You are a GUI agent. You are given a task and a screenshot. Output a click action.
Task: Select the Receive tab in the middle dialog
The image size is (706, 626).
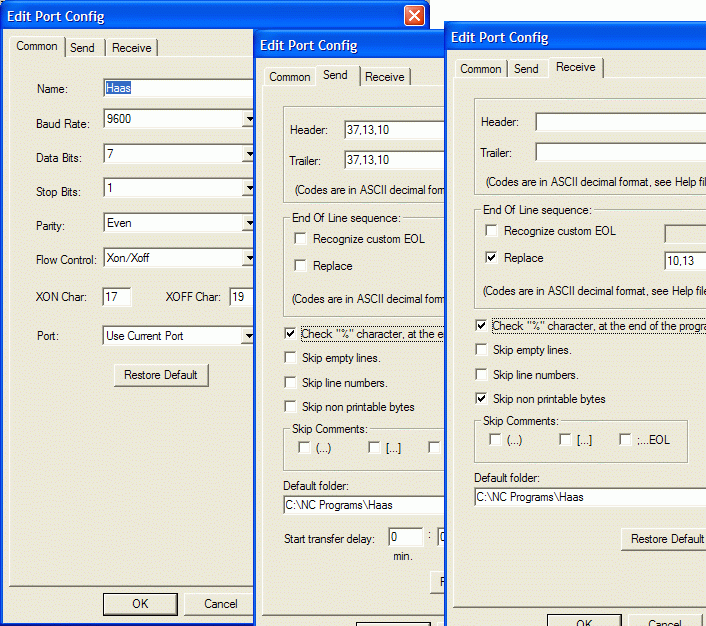click(385, 77)
